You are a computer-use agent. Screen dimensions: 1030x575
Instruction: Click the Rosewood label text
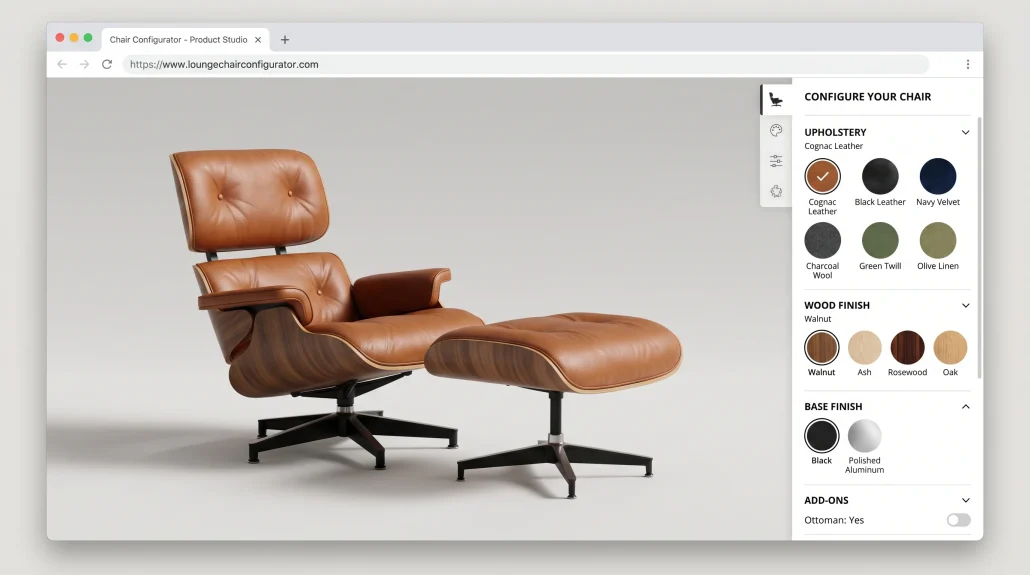coord(907,372)
